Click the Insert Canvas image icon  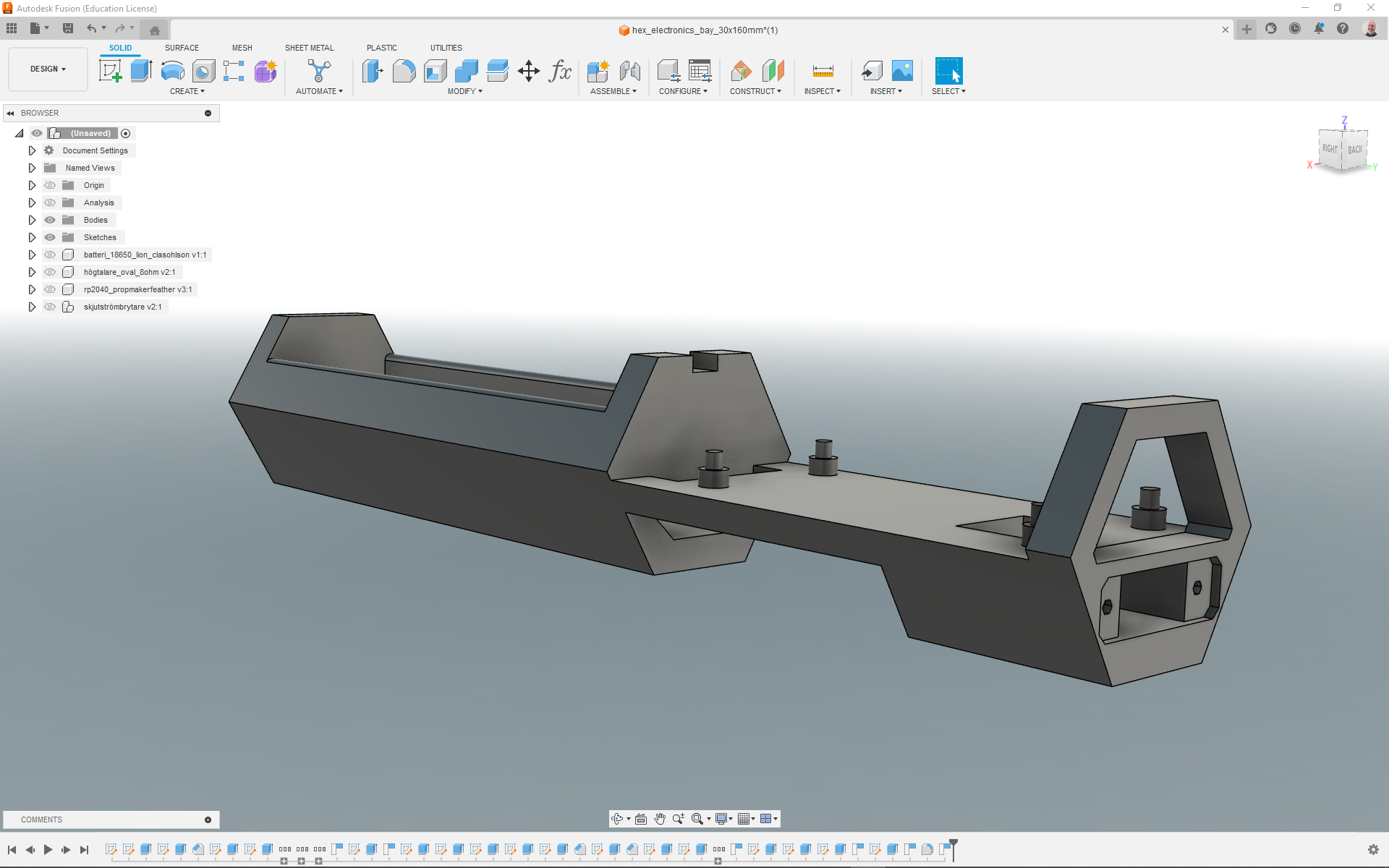[x=902, y=71]
